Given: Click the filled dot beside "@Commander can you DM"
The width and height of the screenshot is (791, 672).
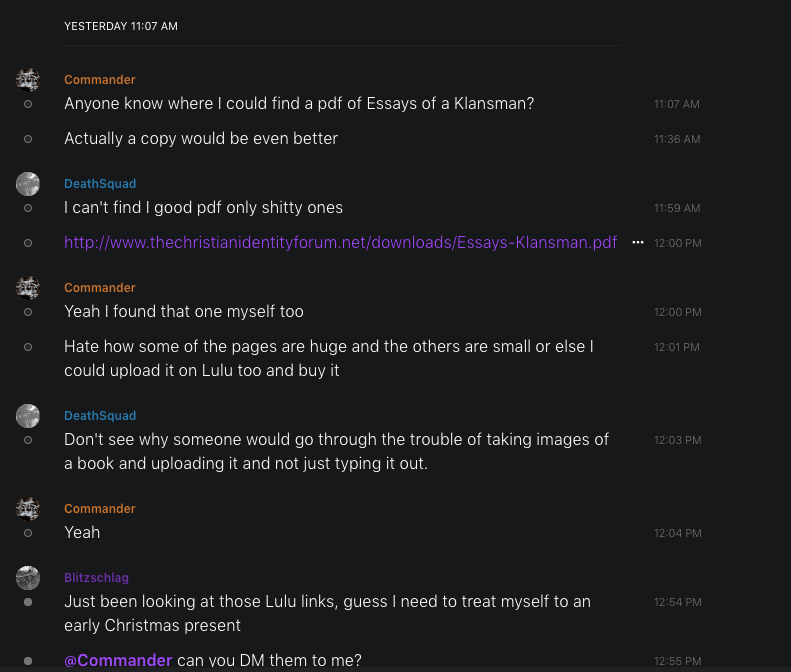Looking at the screenshot, I should tap(28, 661).
